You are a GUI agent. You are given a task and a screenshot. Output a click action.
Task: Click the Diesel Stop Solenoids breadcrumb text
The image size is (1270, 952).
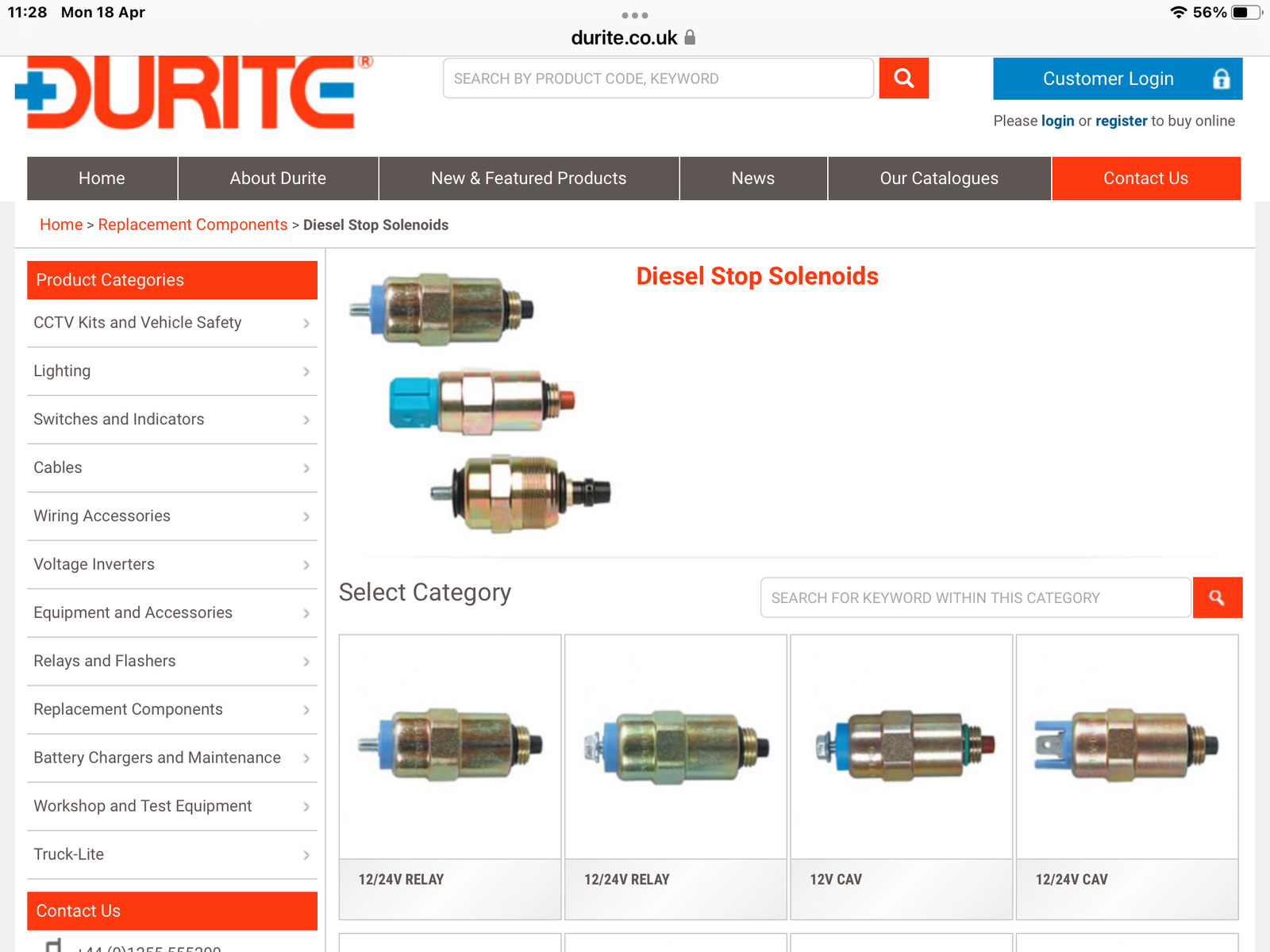375,225
